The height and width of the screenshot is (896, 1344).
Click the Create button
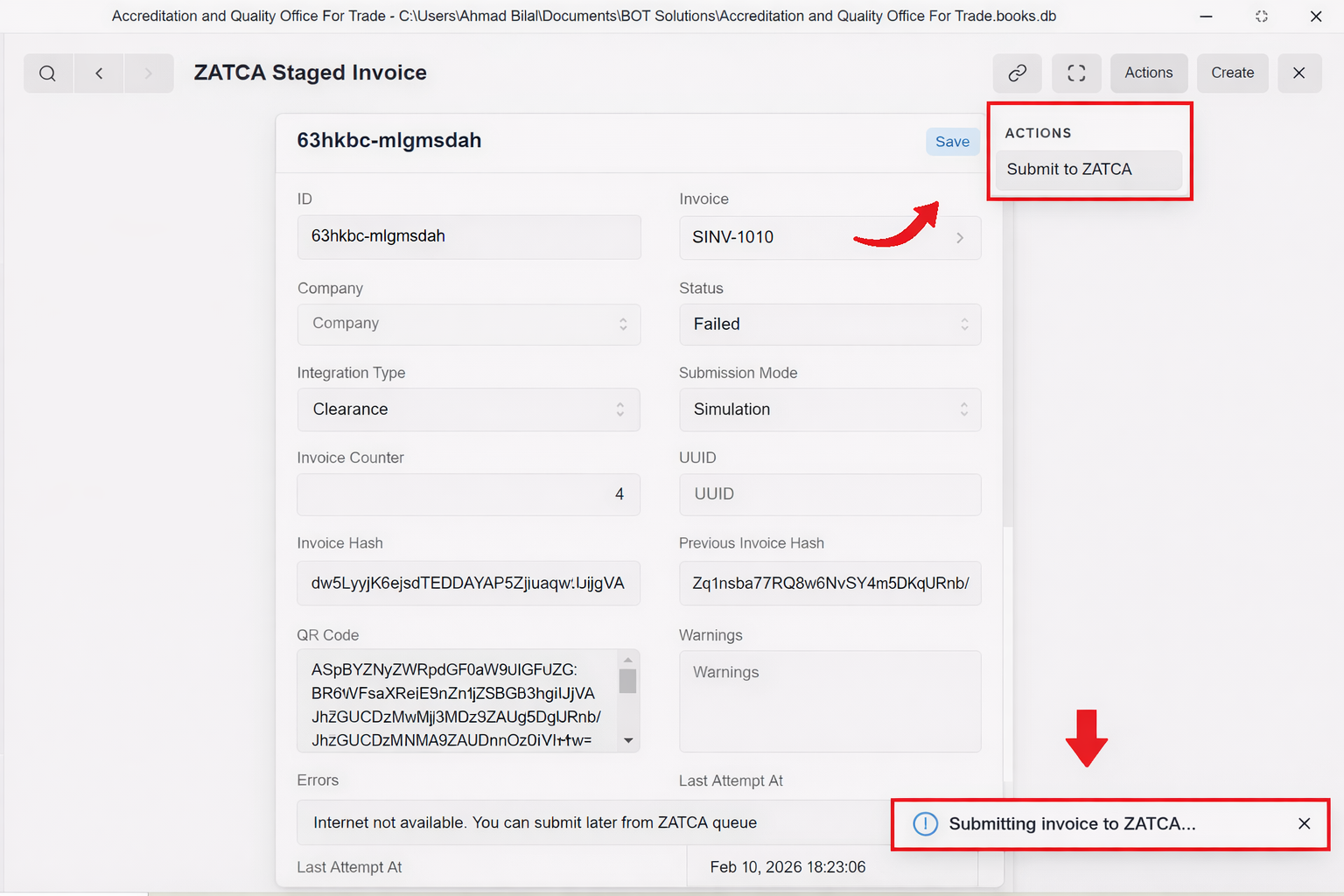coord(1232,73)
